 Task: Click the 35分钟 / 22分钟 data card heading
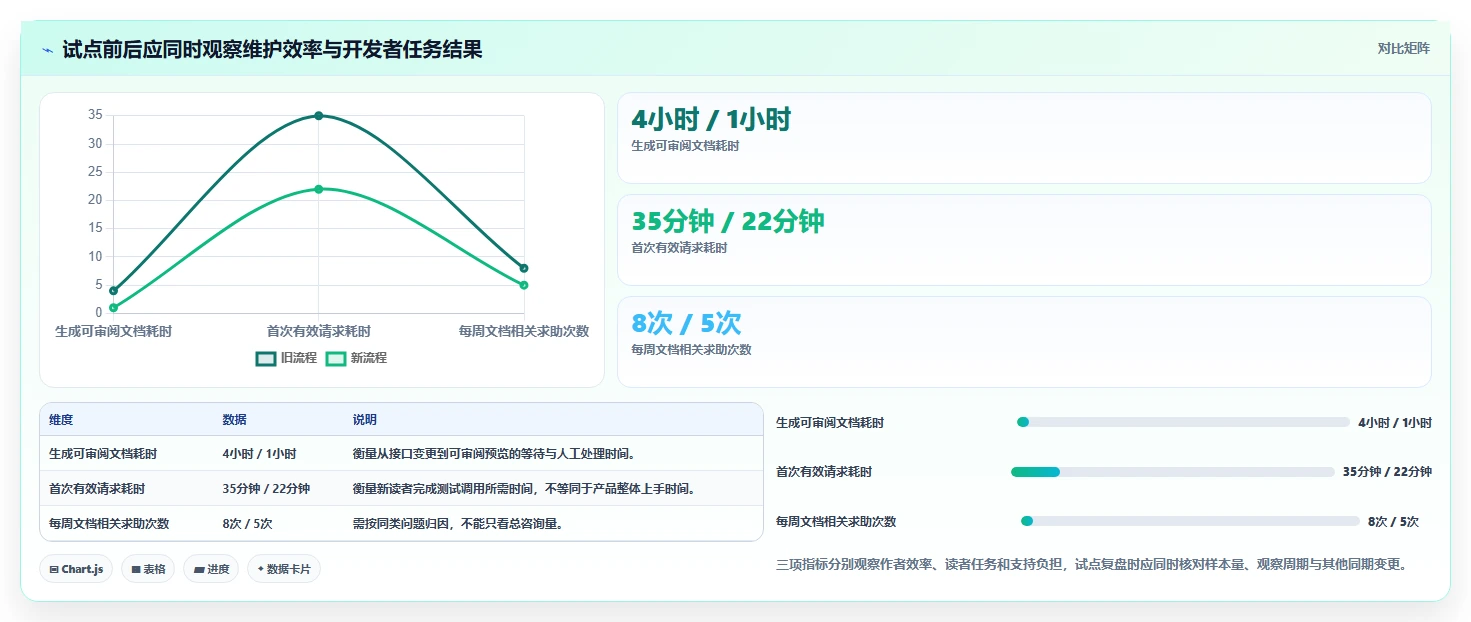pyautogui.click(x=728, y=222)
